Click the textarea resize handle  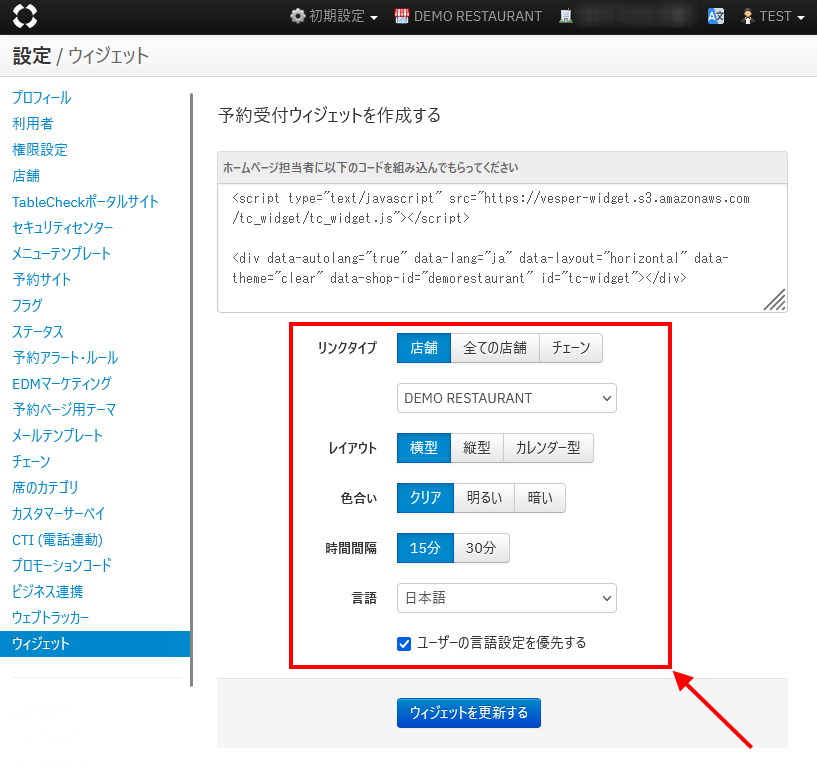tap(775, 300)
